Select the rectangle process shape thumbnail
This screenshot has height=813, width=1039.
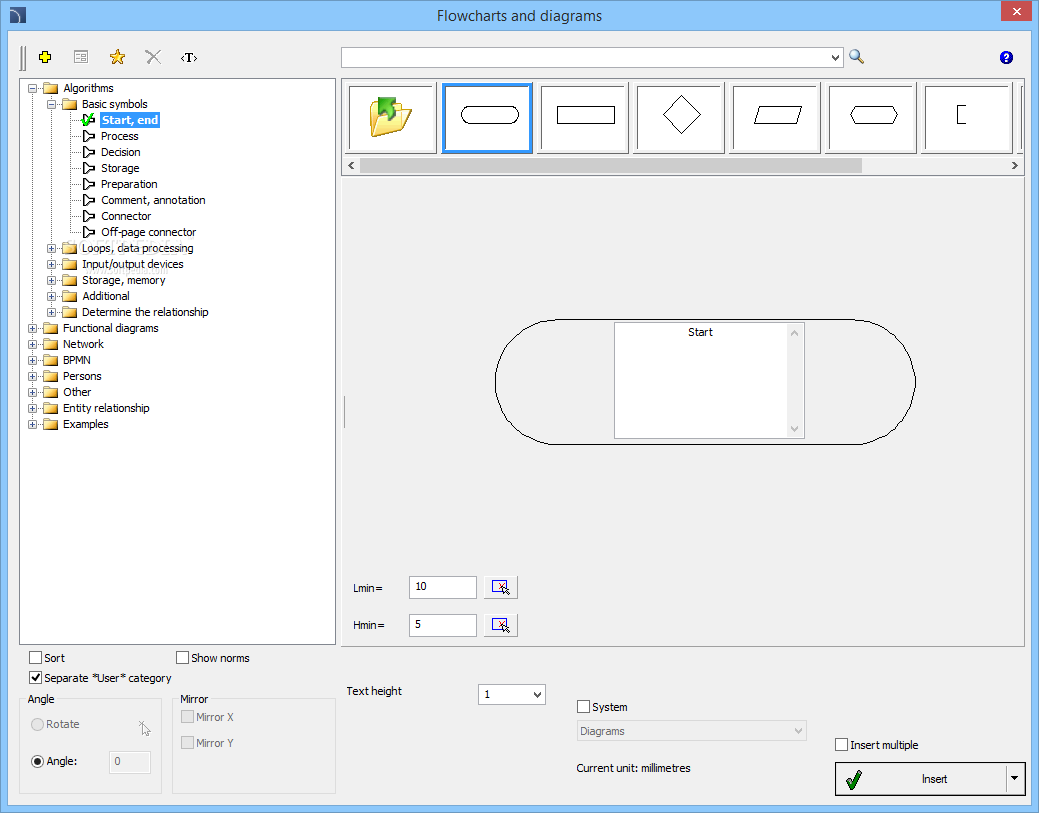click(x=584, y=117)
